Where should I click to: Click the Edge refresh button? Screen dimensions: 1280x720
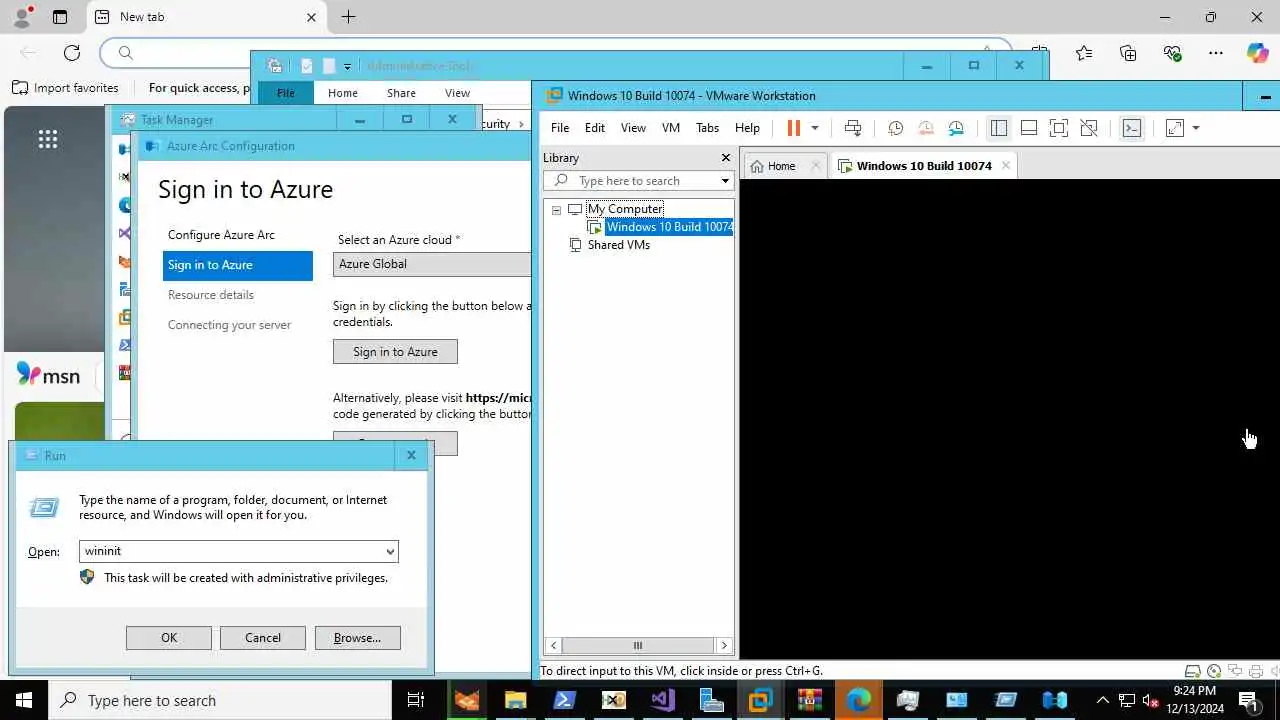pyautogui.click(x=72, y=53)
